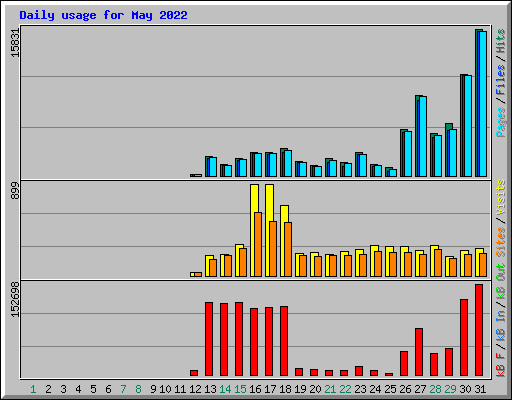Click day 31 on the x-axis
512x400 pixels.
point(480,389)
